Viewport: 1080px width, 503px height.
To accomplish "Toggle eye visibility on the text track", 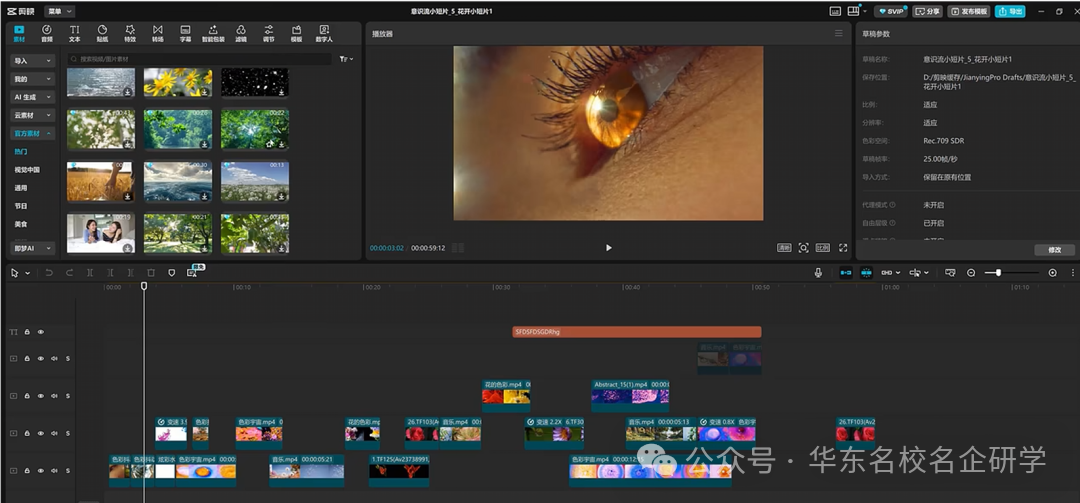I will tap(41, 332).
